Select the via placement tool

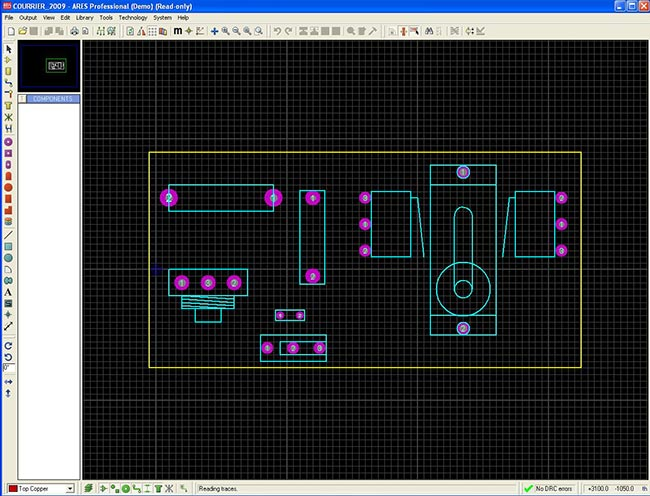[x=8, y=94]
